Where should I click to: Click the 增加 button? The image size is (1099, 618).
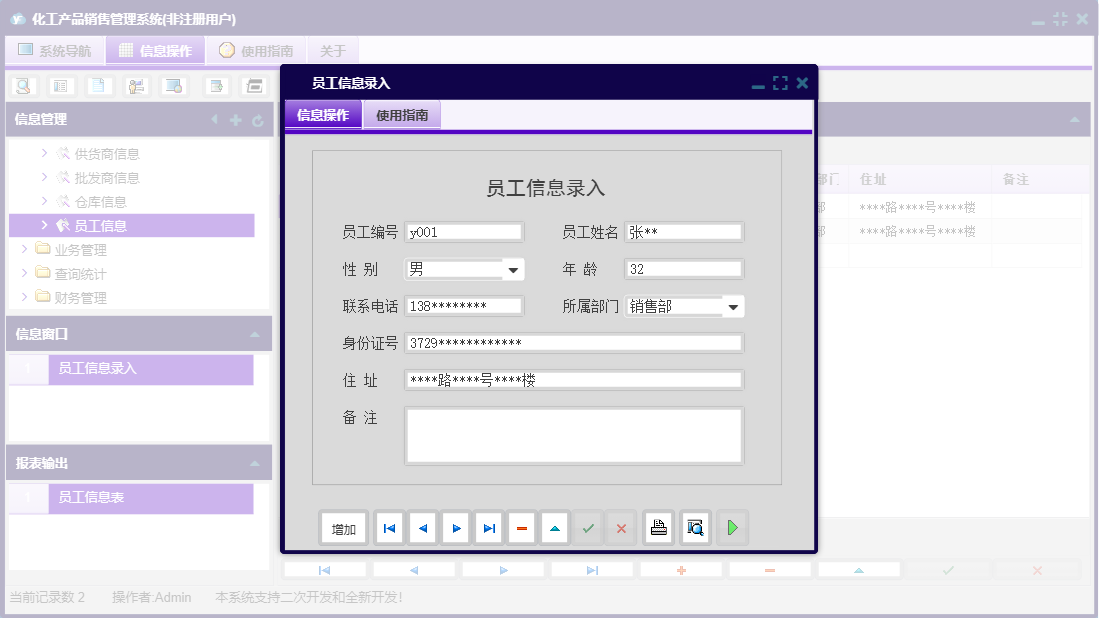[343, 527]
